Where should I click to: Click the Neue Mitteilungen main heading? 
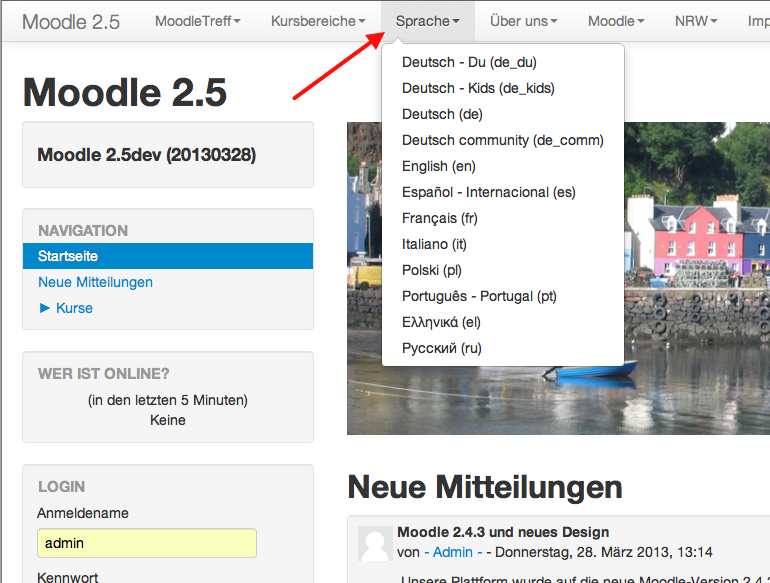pos(485,487)
